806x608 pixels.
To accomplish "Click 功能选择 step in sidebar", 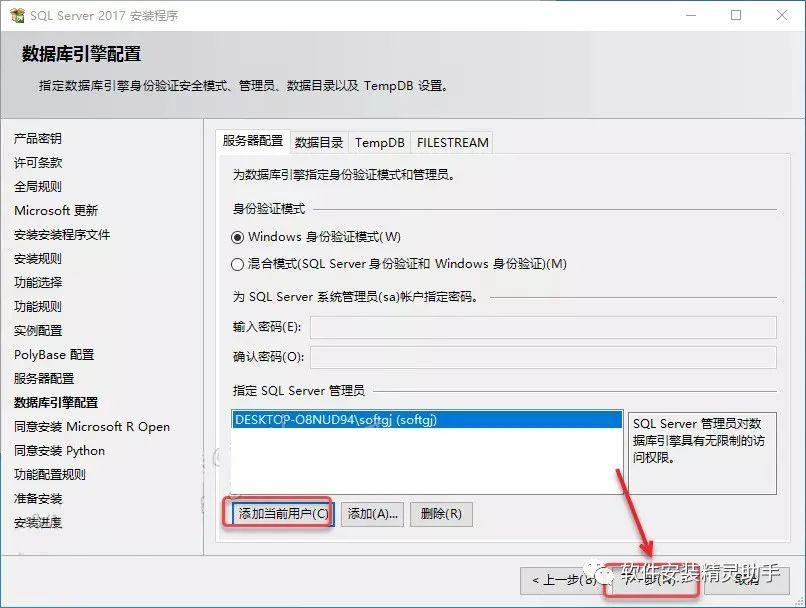I will click(38, 283).
